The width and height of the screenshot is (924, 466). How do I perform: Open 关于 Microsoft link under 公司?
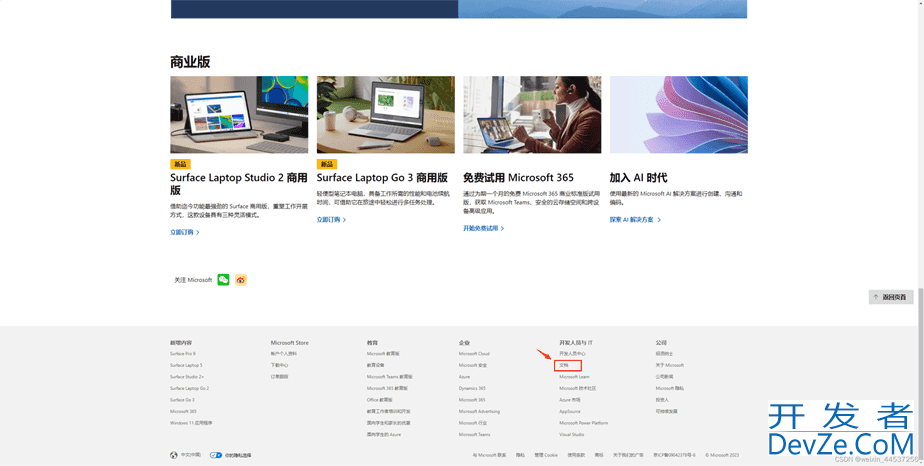pyautogui.click(x=669, y=365)
